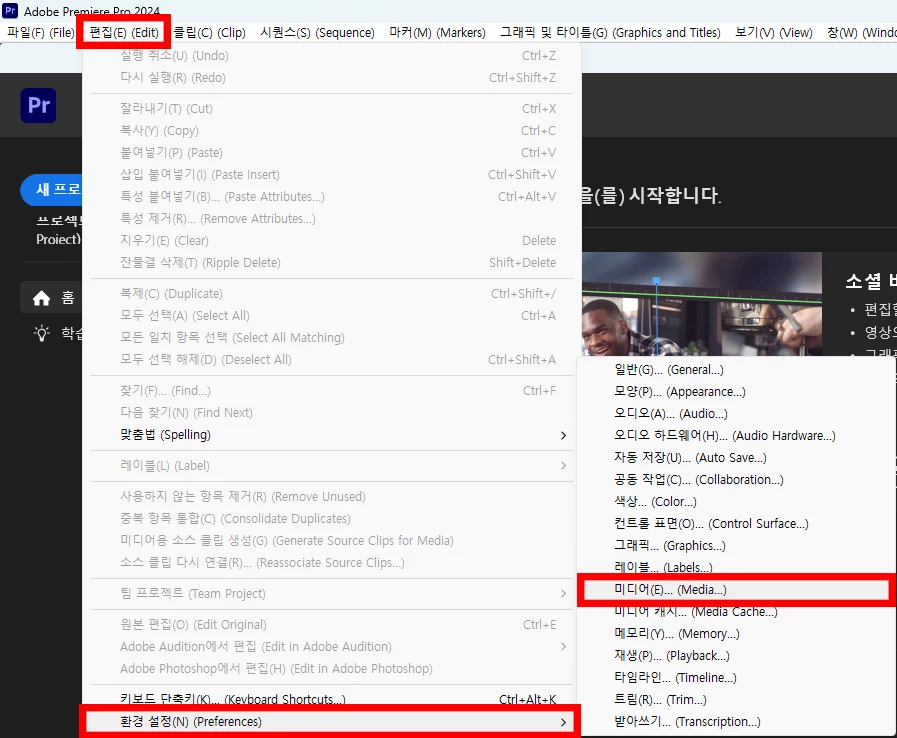Click the home icon in the sidebar
This screenshot has height=738, width=897.
pyautogui.click(x=41, y=298)
